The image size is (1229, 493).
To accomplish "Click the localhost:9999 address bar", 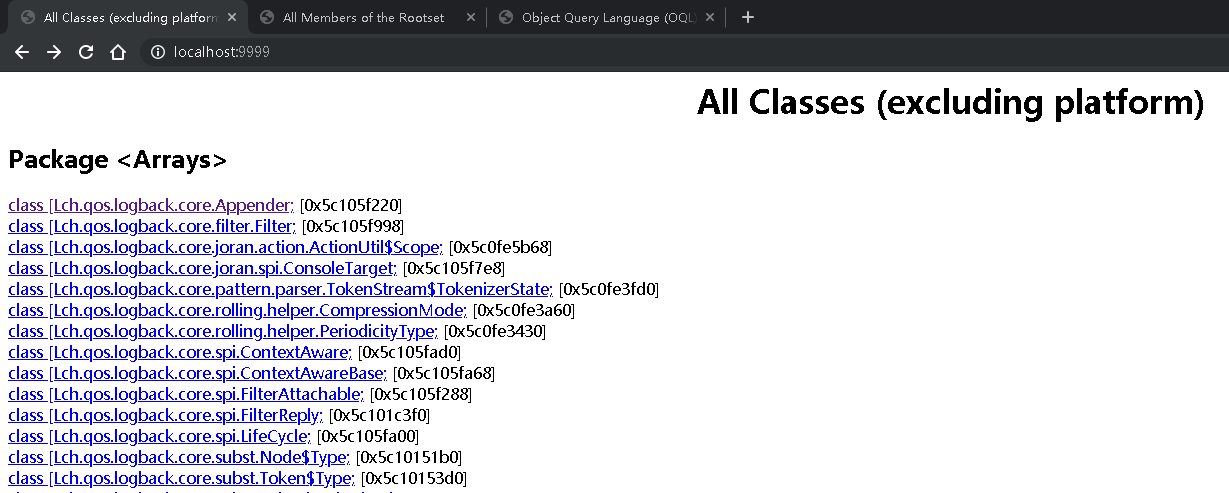I will pyautogui.click(x=640, y=52).
